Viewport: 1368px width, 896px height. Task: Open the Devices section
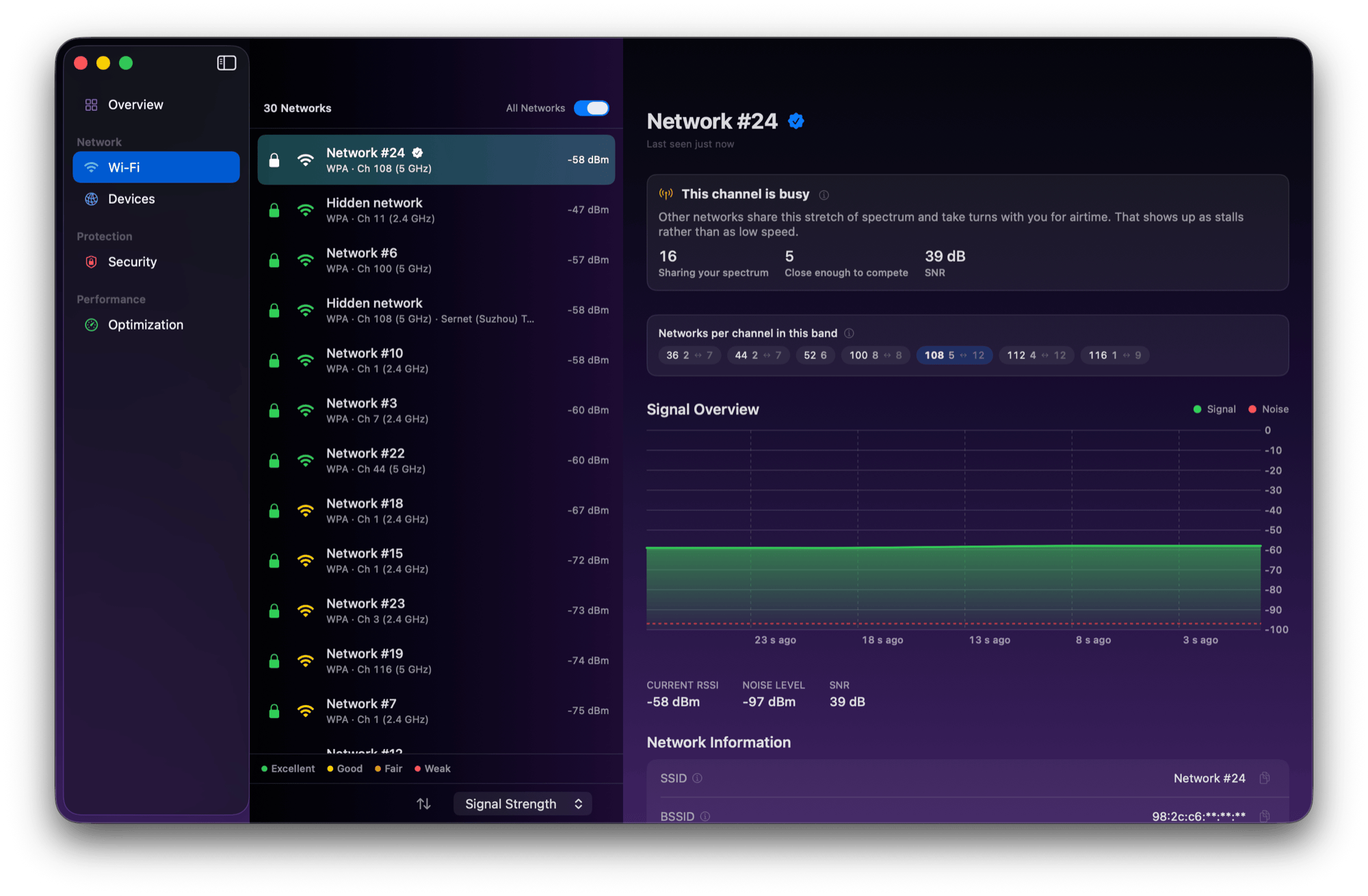156,199
